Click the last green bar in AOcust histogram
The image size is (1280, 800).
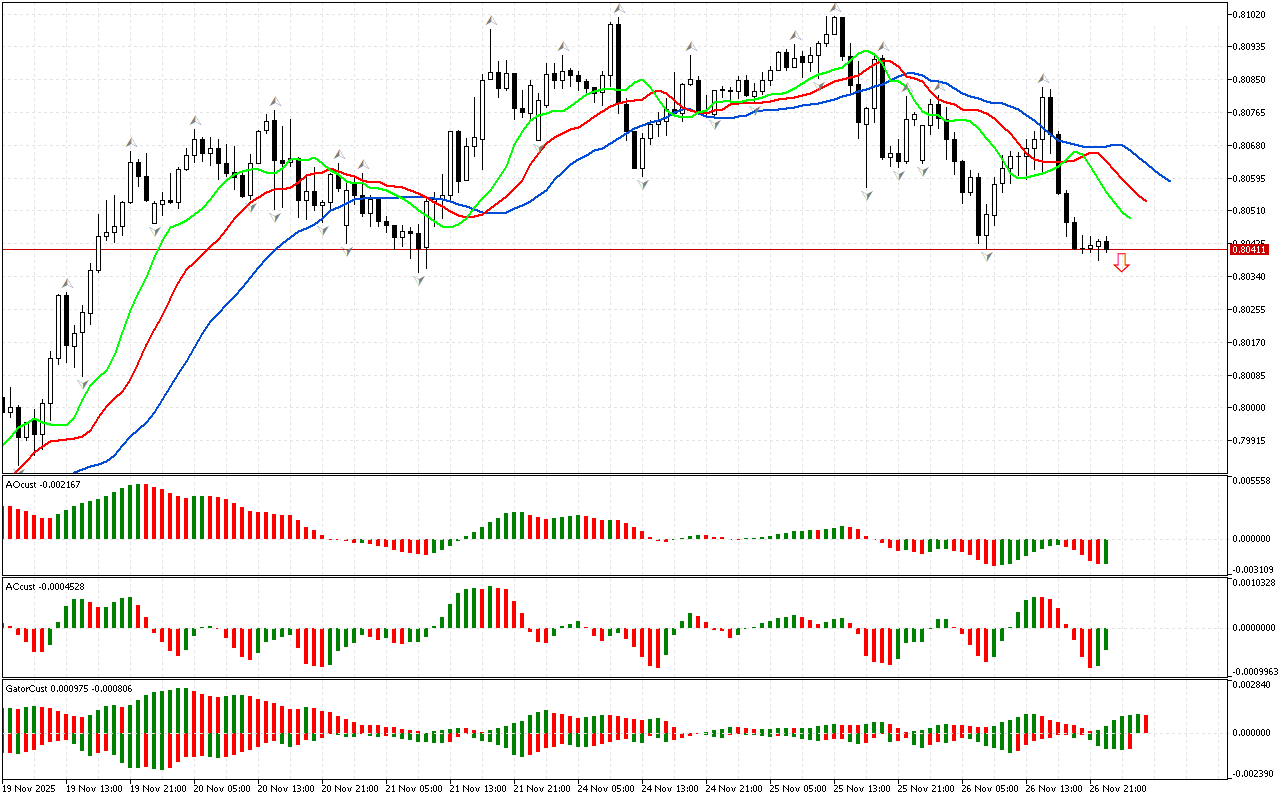[x=1106, y=551]
